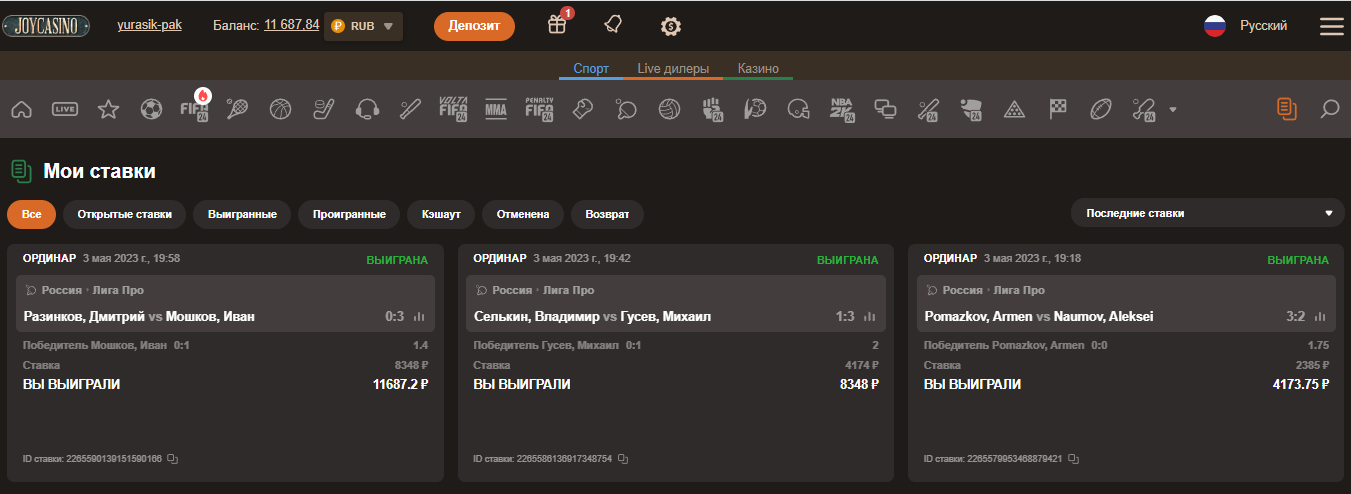Open the LIVE events icon
Image resolution: width=1351 pixels, height=494 pixels.
point(65,109)
